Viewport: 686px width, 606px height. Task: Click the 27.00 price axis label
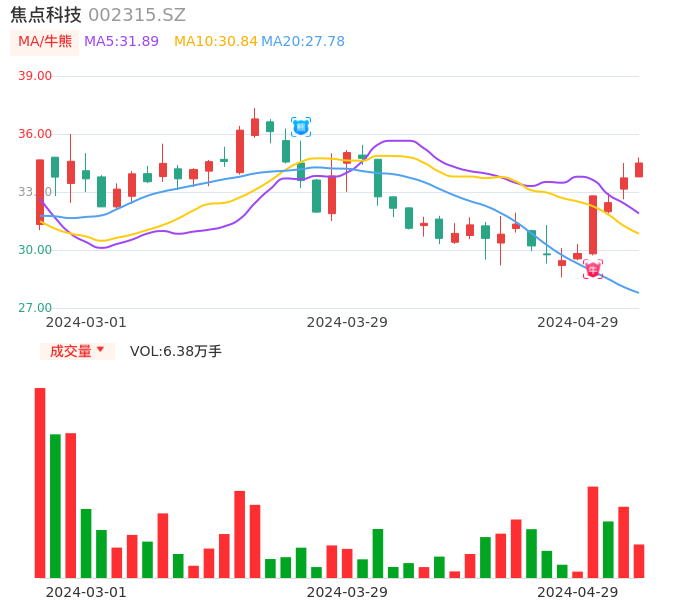pos(35,308)
